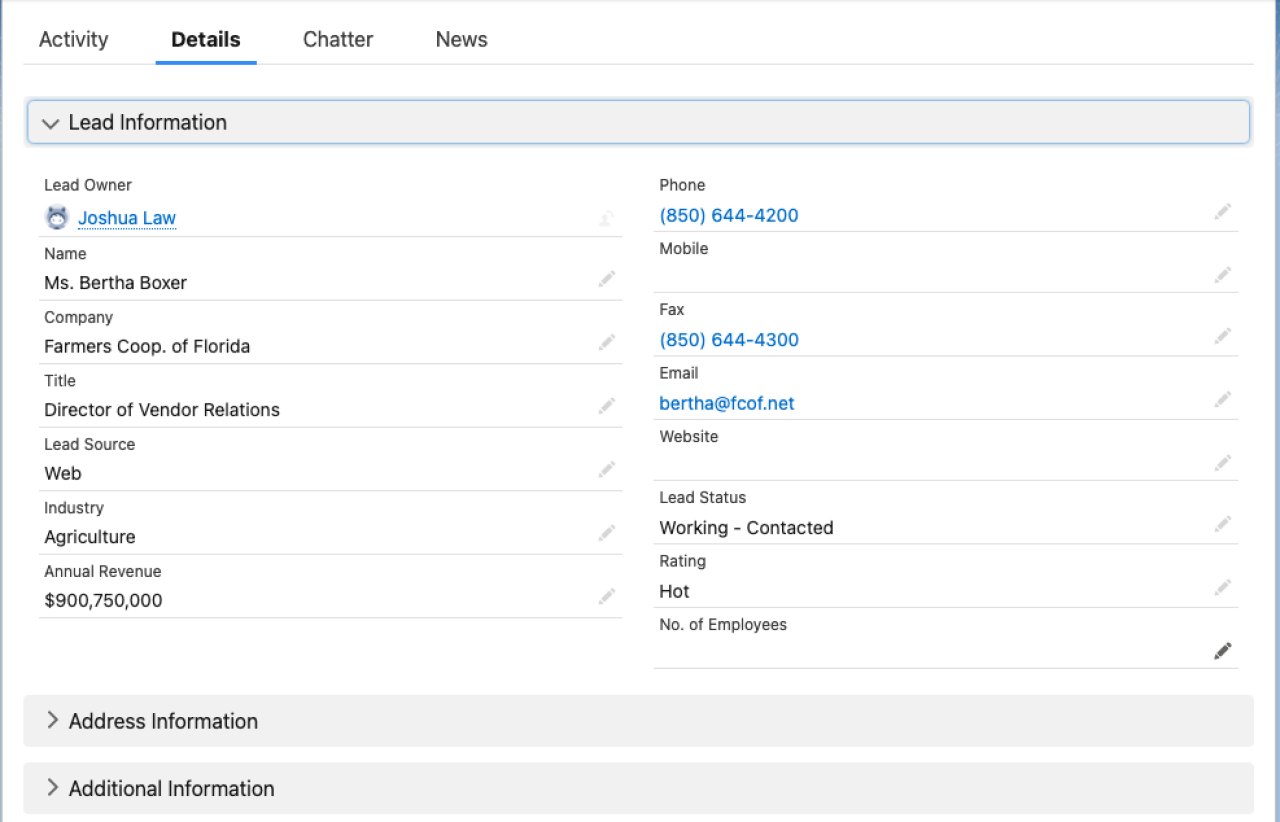
Task: Click the Hot rating value
Action: (674, 592)
